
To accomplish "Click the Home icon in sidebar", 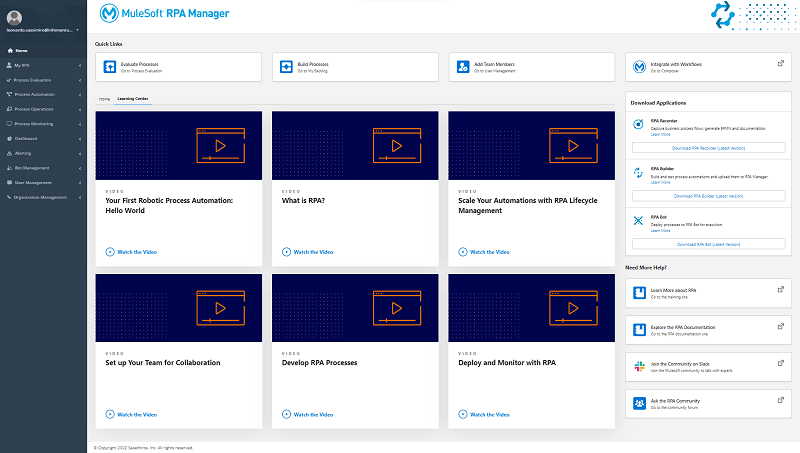I will (x=10, y=50).
